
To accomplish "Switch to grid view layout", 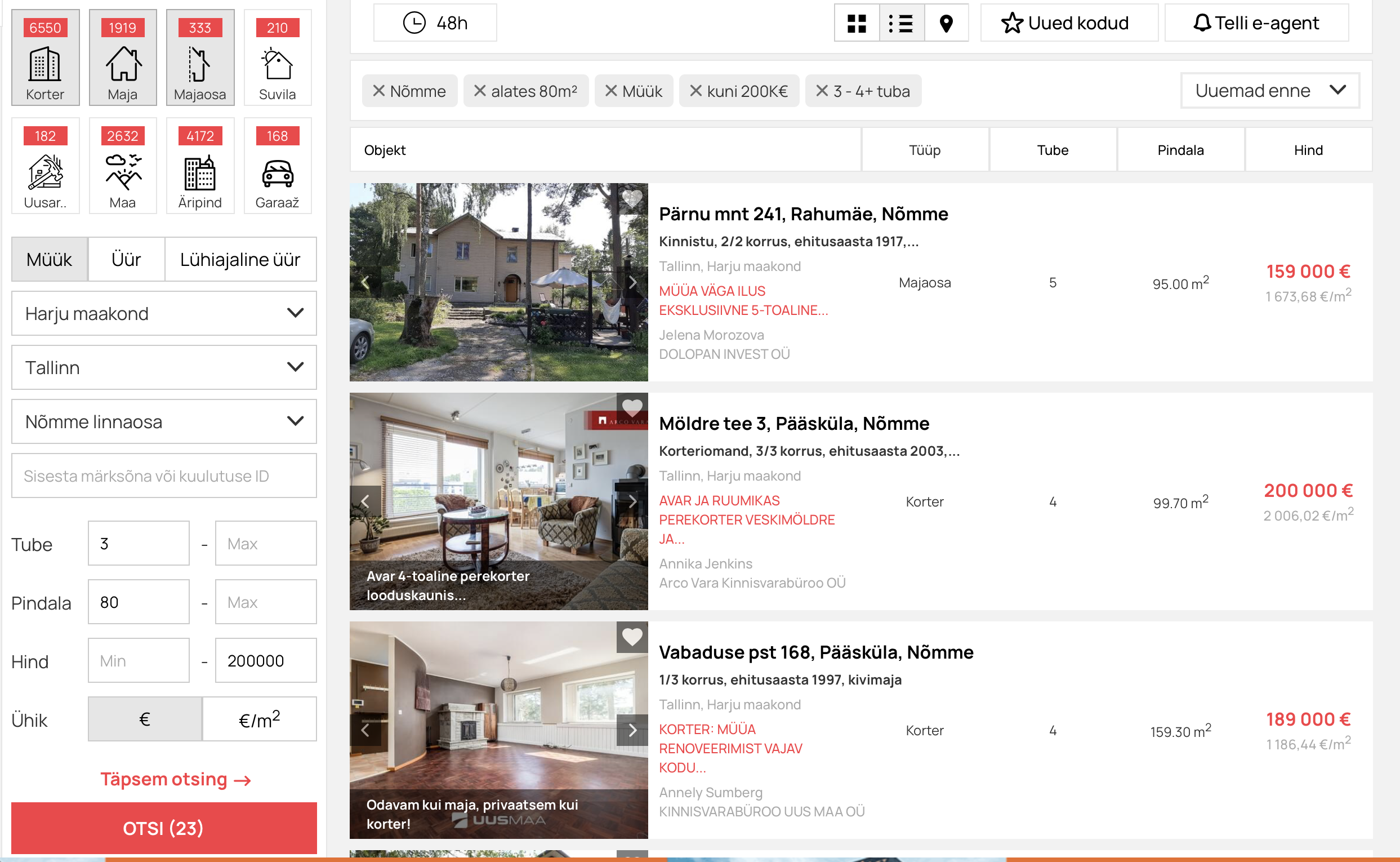I will [x=857, y=23].
